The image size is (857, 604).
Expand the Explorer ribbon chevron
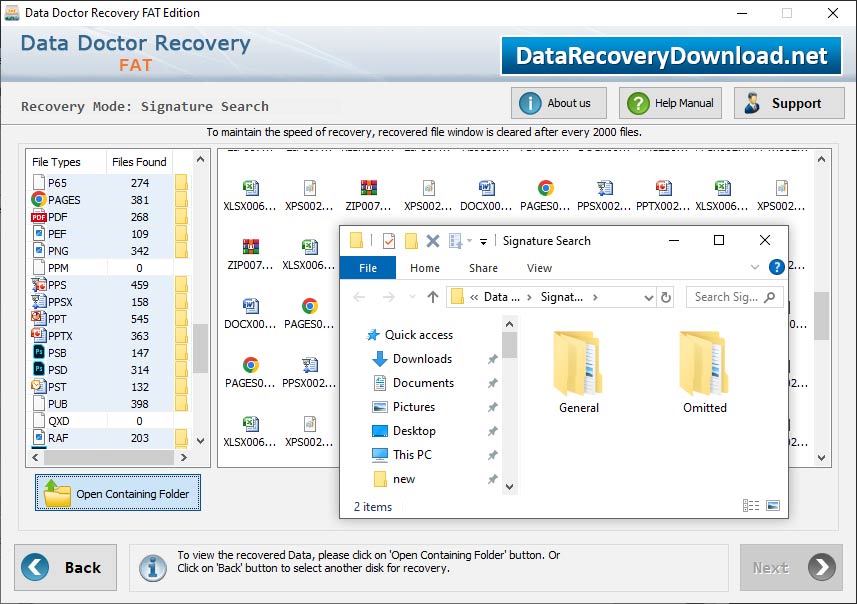pos(755,267)
